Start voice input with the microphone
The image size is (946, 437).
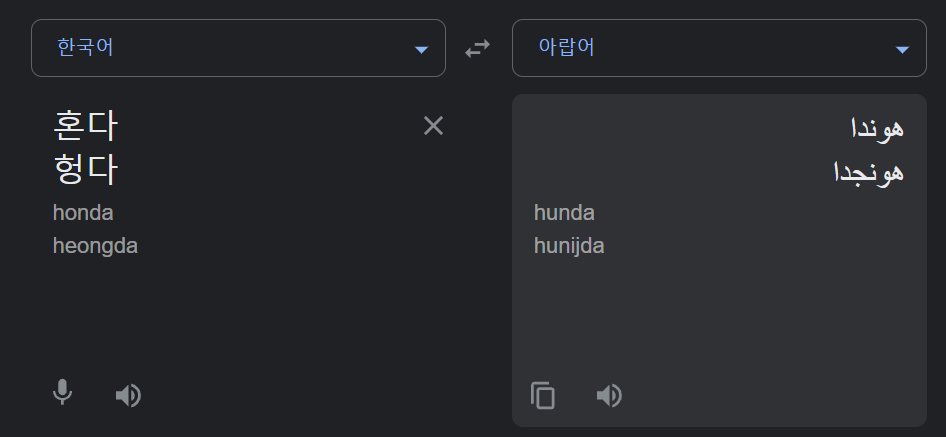coord(62,394)
